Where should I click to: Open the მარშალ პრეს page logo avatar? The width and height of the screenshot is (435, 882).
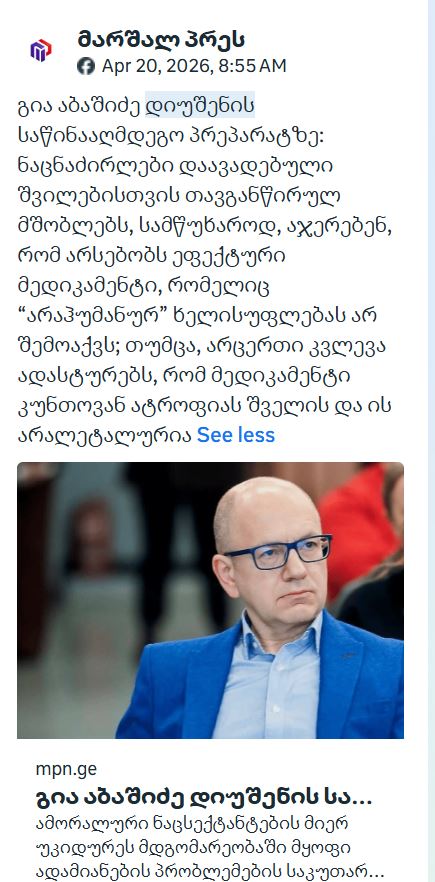tap(41, 51)
